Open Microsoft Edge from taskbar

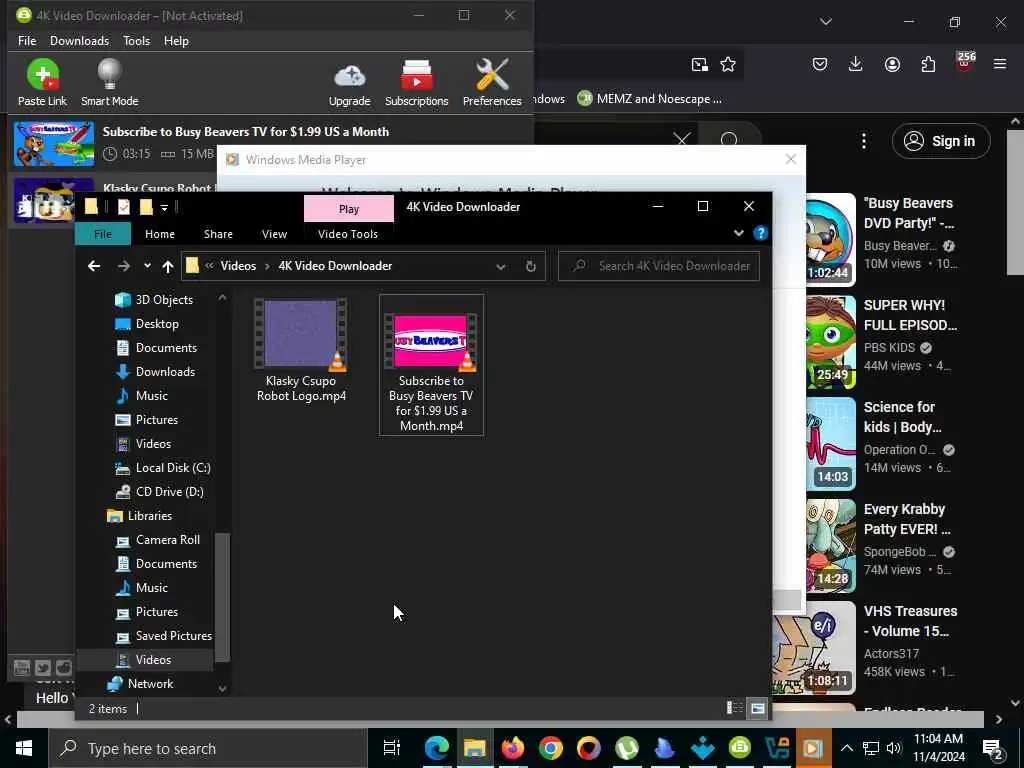pos(436,748)
